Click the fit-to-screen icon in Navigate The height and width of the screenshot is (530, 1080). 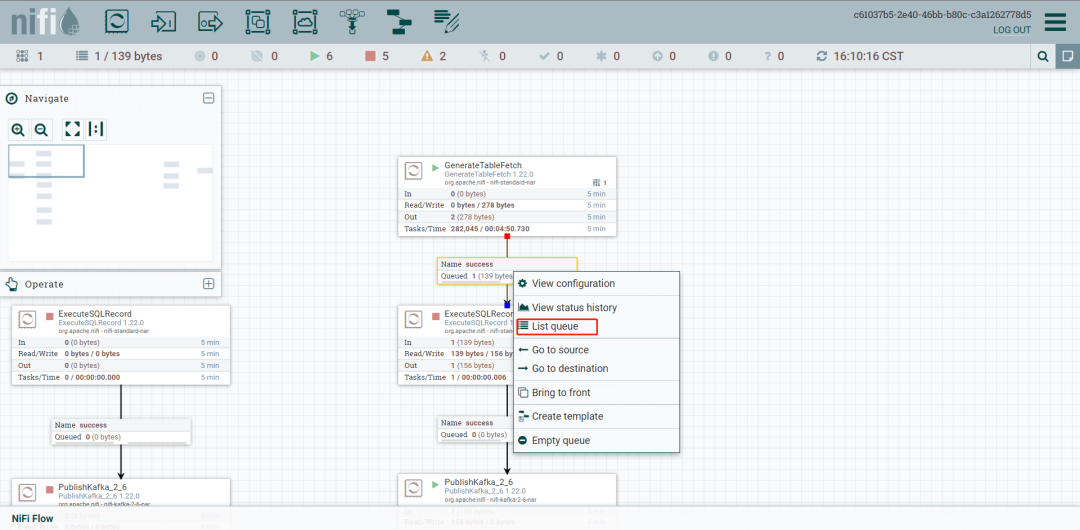pyautogui.click(x=72, y=129)
